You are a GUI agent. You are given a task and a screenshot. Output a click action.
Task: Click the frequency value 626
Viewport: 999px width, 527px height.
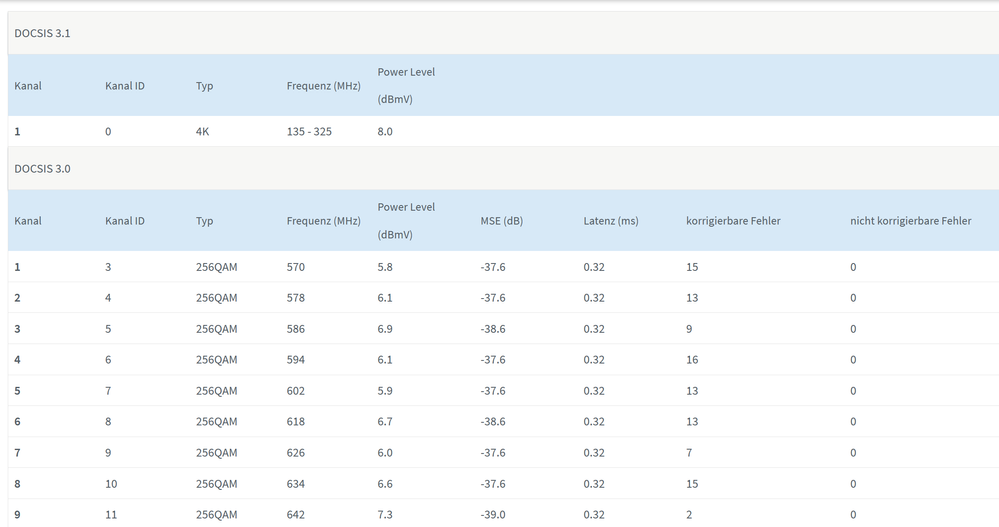[296, 453]
